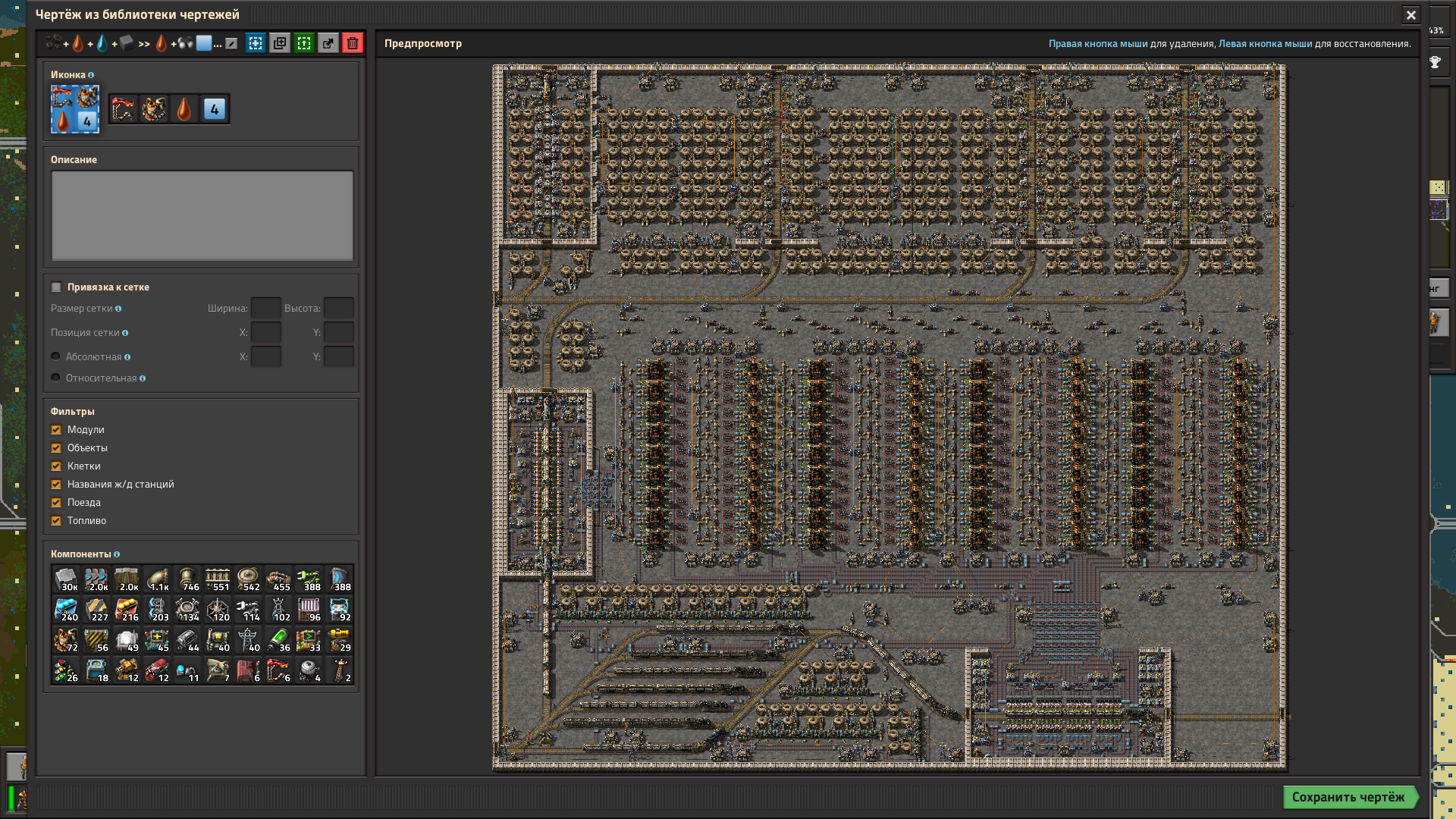Screen dimensions: 1456x819
Task: Click the express belt component showing 2.0к
Action: [x=96, y=579]
